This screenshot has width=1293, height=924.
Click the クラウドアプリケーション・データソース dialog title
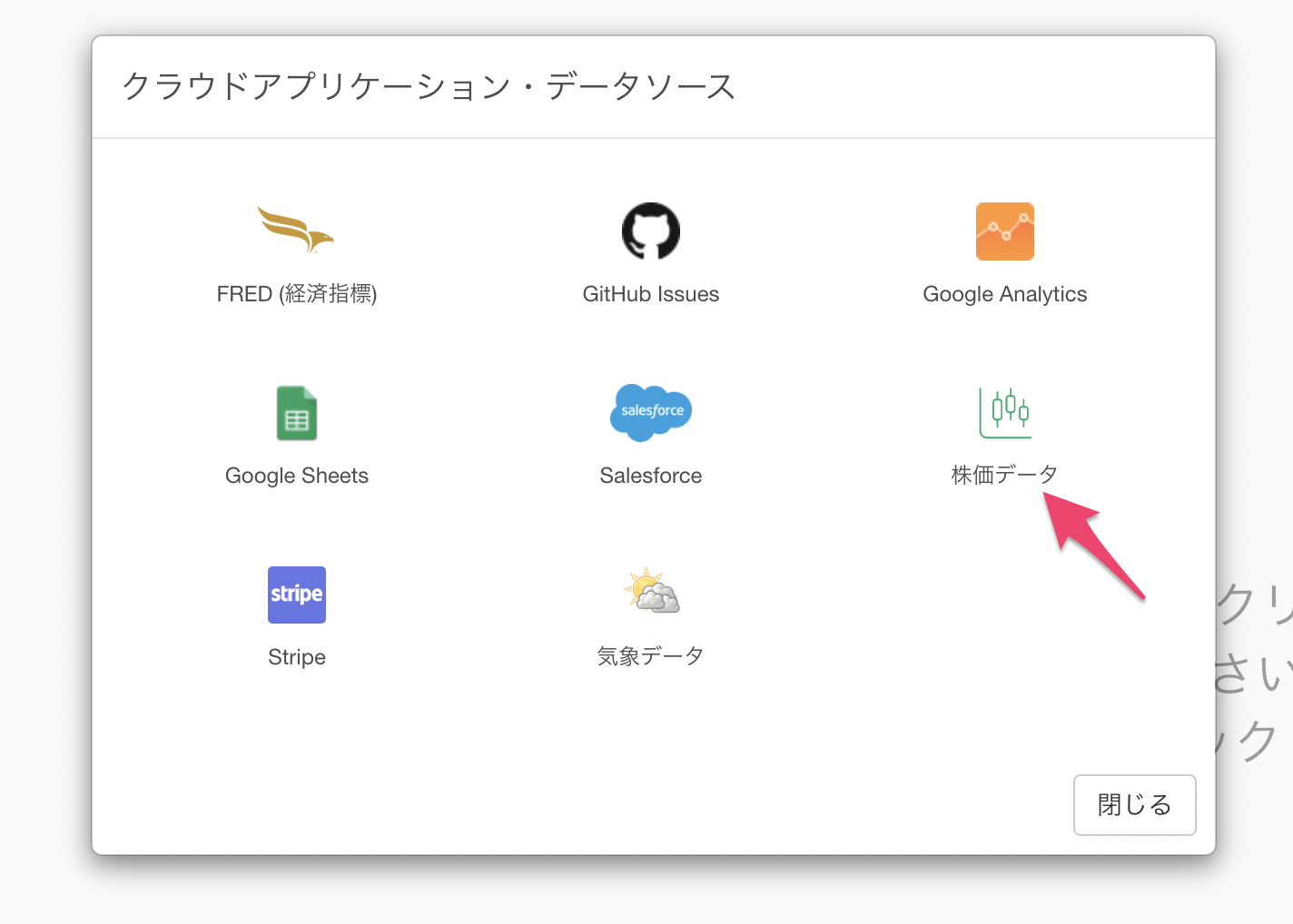pyautogui.click(x=429, y=86)
